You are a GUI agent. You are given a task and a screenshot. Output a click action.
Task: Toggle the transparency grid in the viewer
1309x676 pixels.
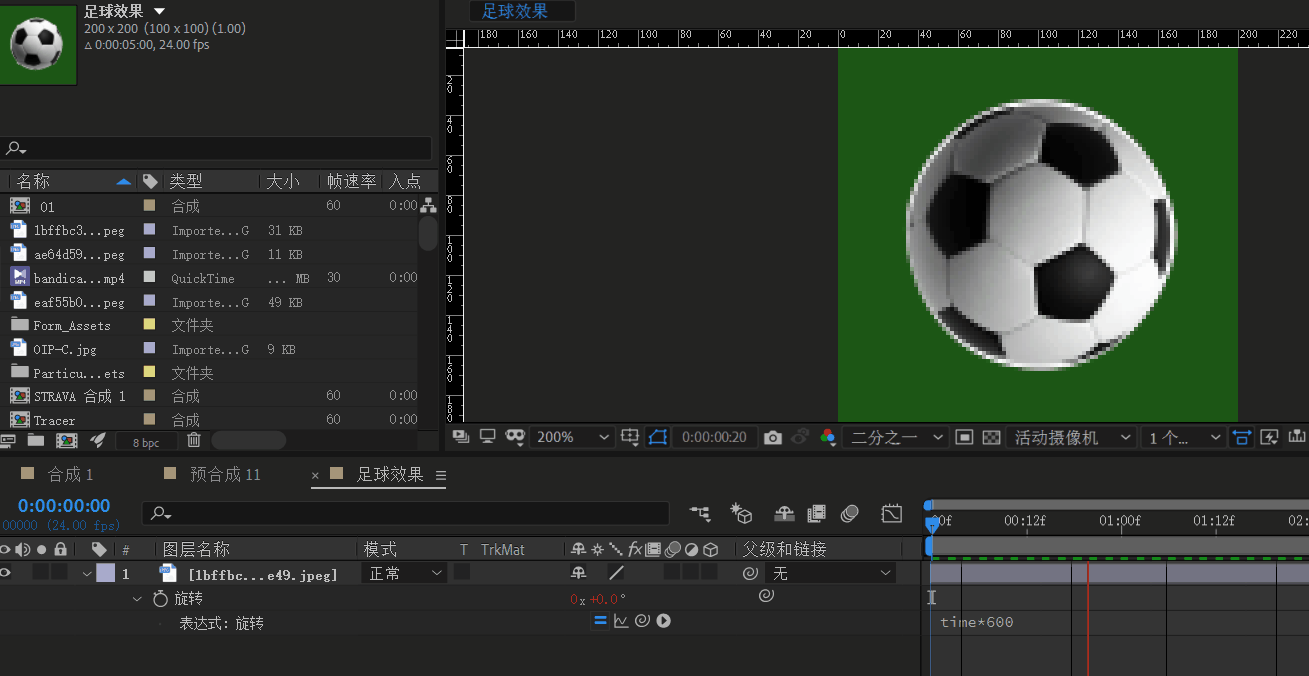pyautogui.click(x=991, y=437)
